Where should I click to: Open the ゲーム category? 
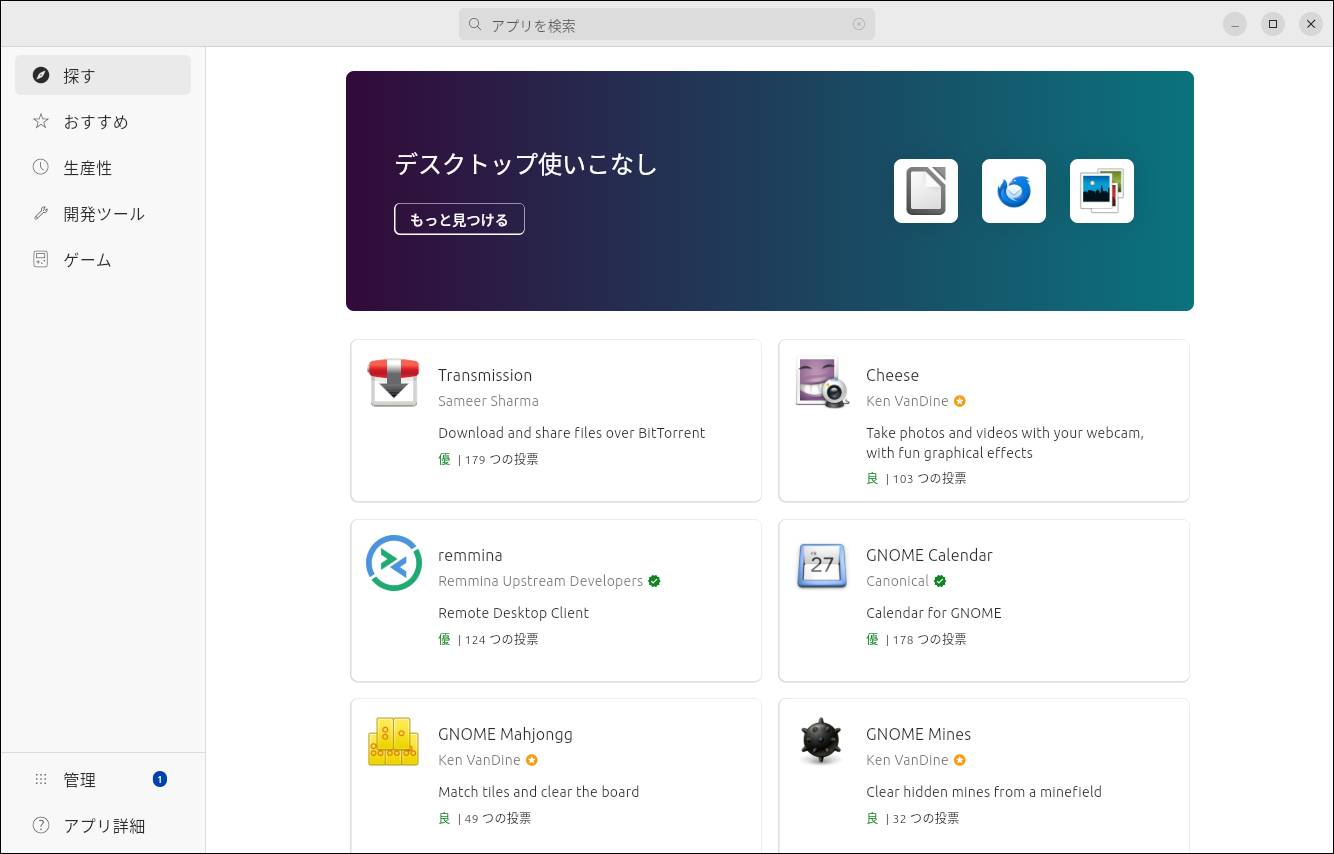[x=103, y=259]
